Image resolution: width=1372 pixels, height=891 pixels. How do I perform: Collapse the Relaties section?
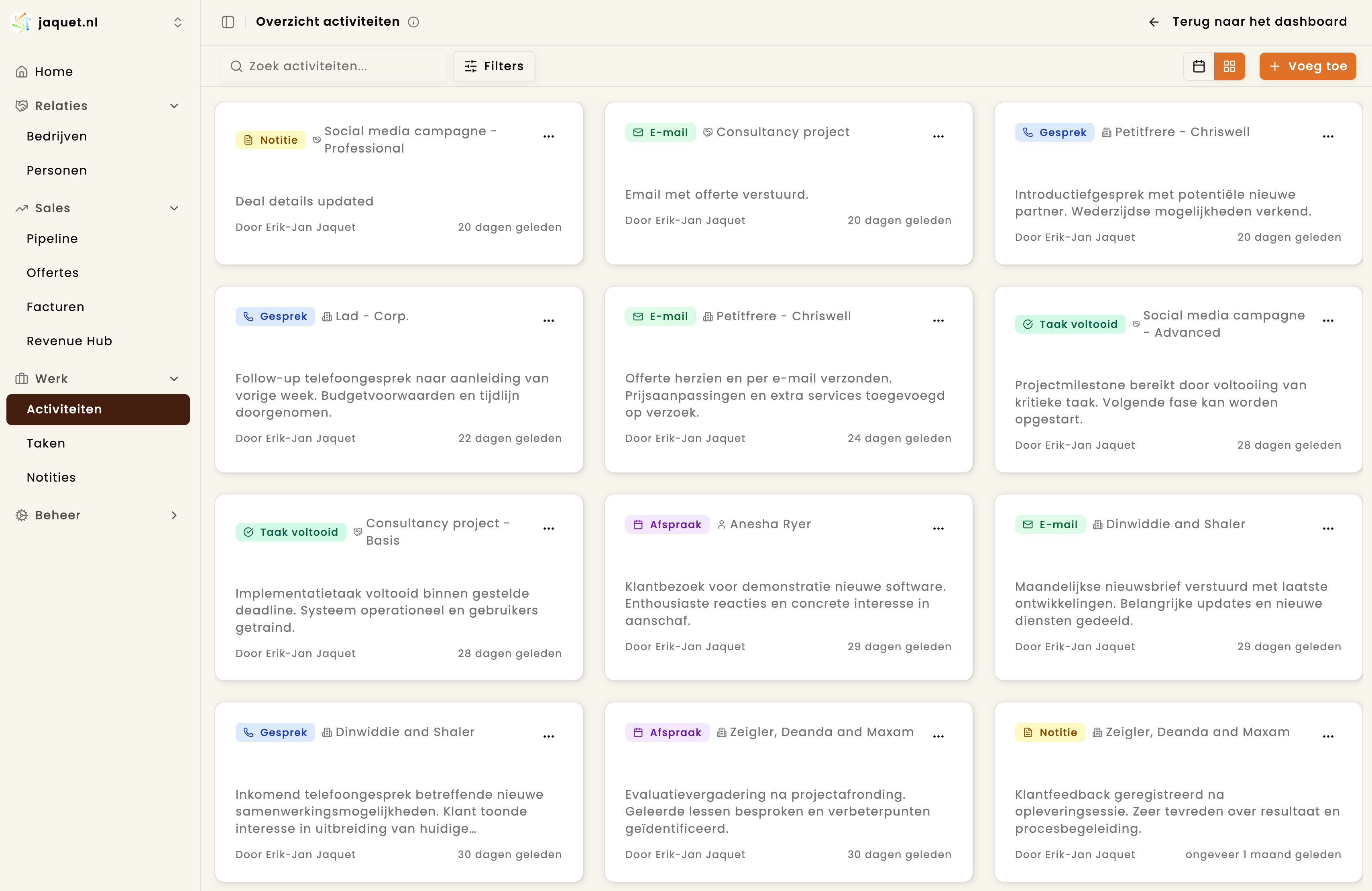pos(174,106)
